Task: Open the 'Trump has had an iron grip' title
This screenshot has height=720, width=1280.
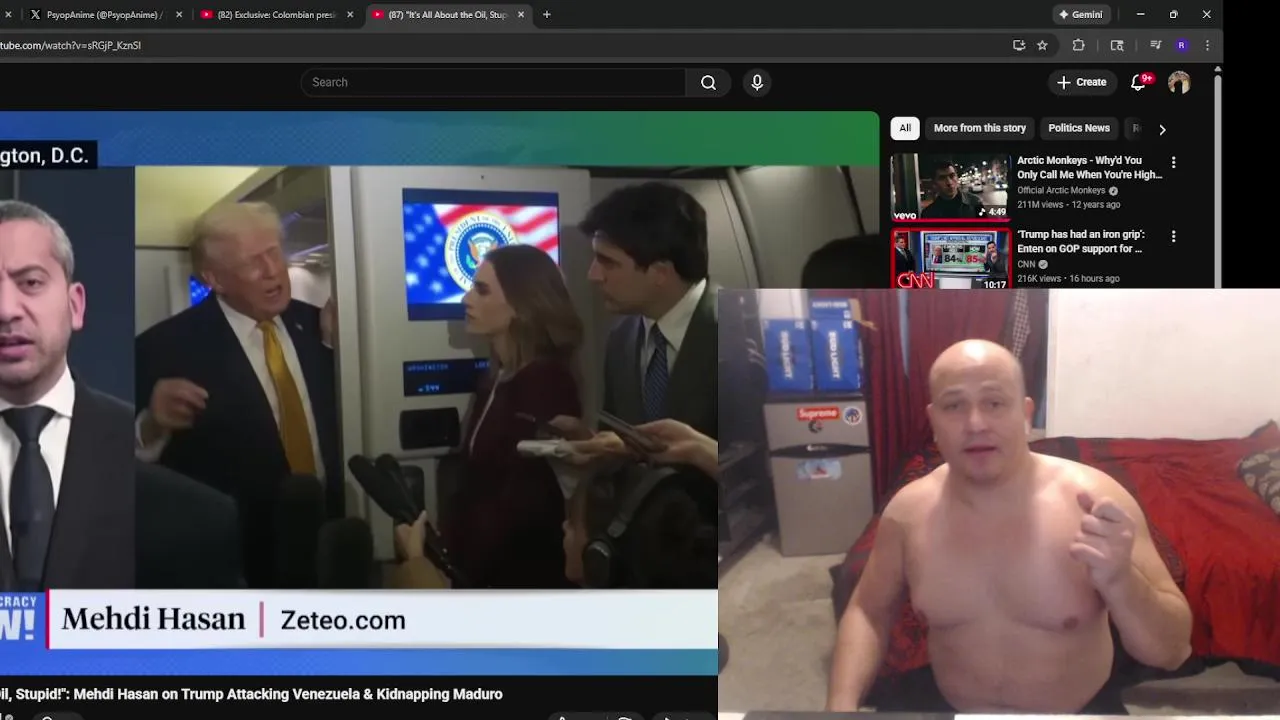Action: pyautogui.click(x=1081, y=241)
